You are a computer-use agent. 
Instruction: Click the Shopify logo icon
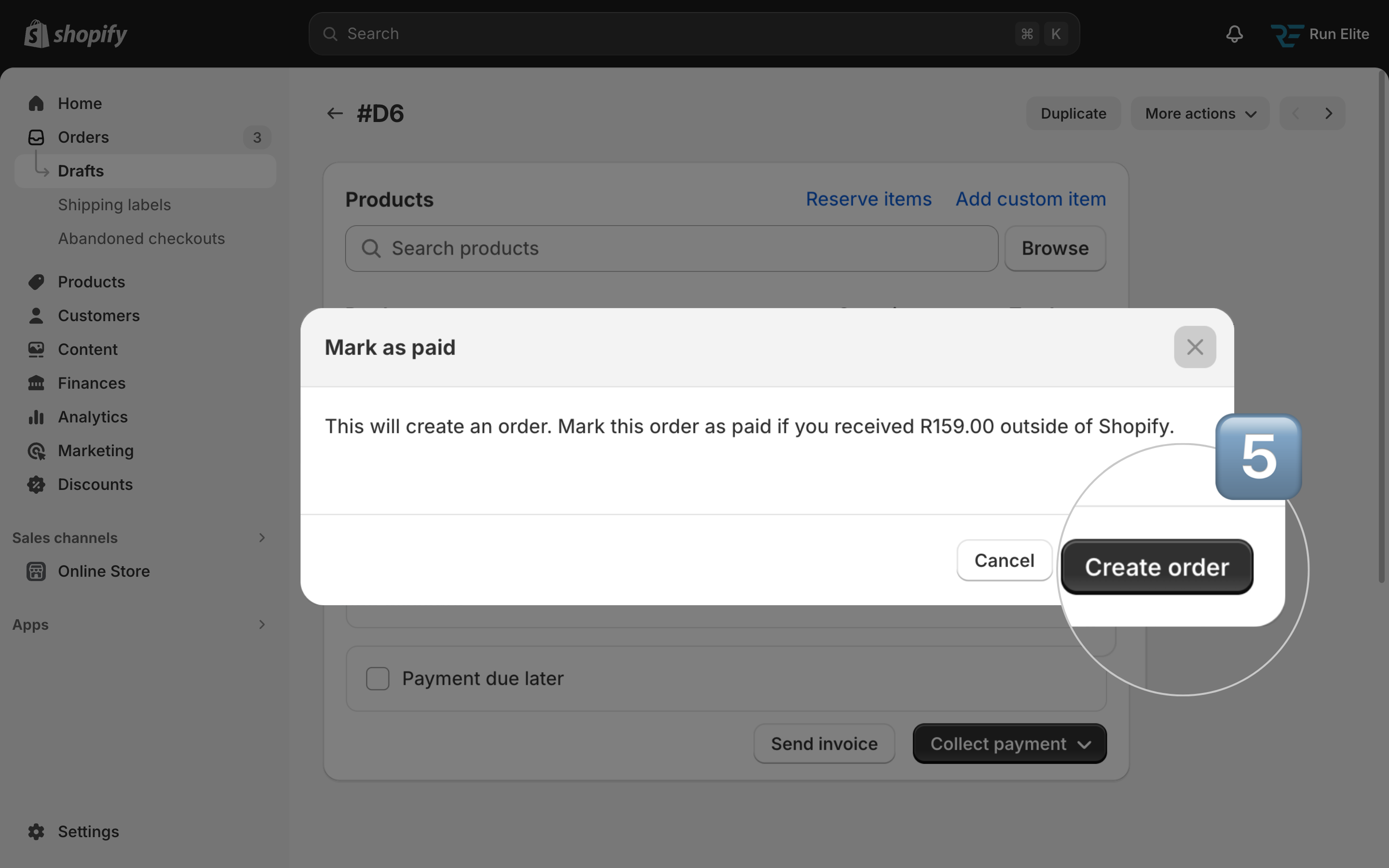36,34
